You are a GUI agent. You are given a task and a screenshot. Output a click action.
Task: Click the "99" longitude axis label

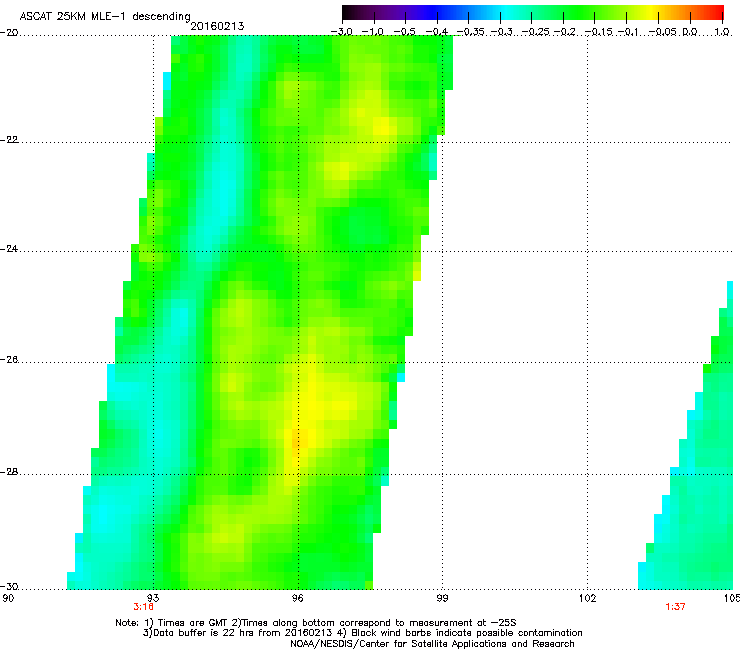[442, 599]
